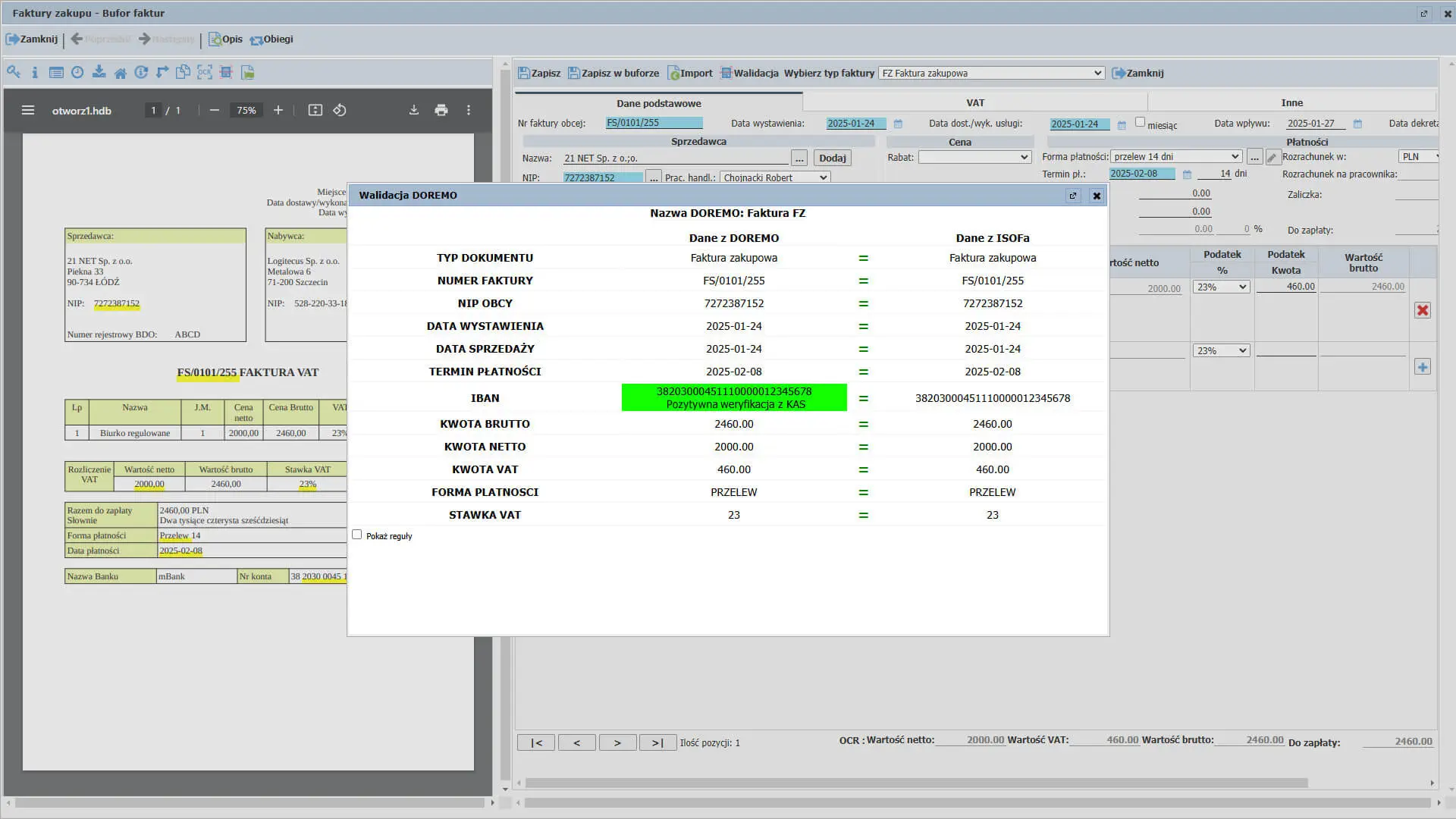Click the Dodaj button next to seller name
The width and height of the screenshot is (1456, 819).
[832, 158]
